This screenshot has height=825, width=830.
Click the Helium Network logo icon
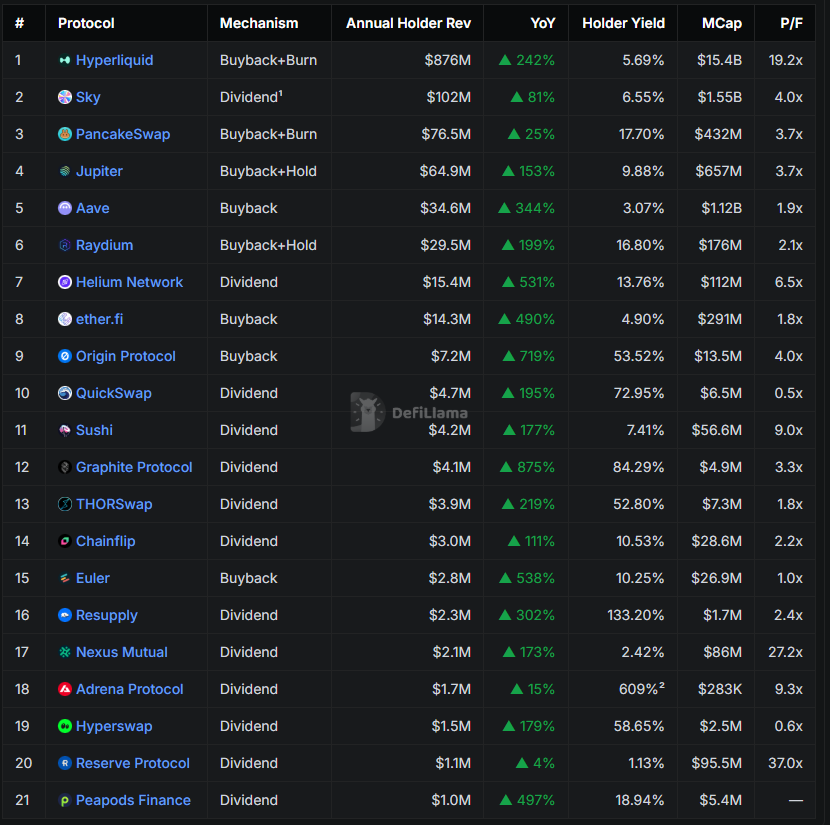tap(65, 282)
